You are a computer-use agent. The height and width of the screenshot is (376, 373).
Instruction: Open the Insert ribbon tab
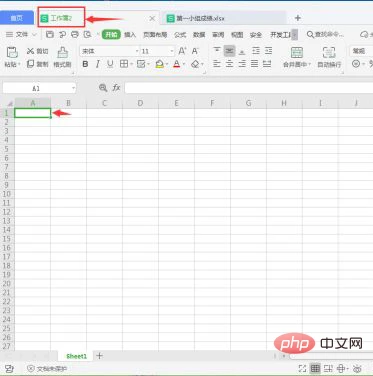(130, 35)
